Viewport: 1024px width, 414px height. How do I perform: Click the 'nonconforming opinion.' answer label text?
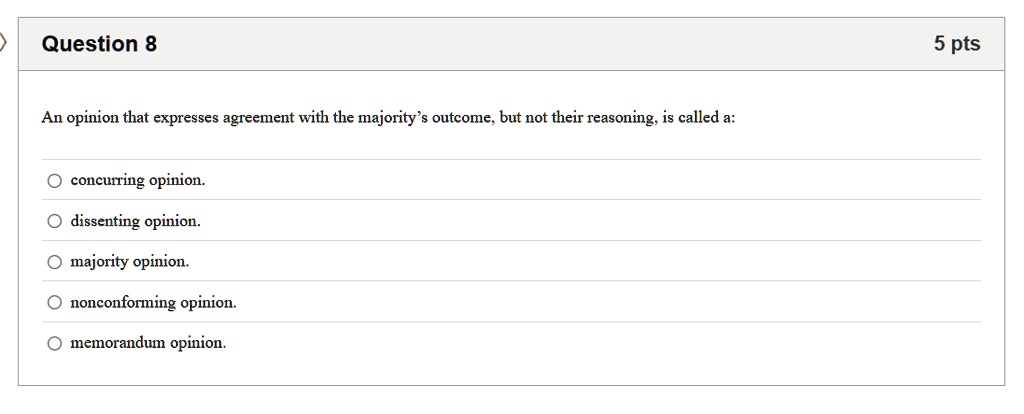pyautogui.click(x=153, y=302)
